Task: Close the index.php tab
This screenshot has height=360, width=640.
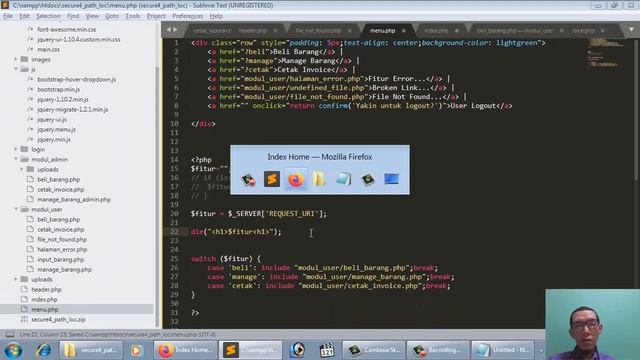Action: [x=457, y=31]
